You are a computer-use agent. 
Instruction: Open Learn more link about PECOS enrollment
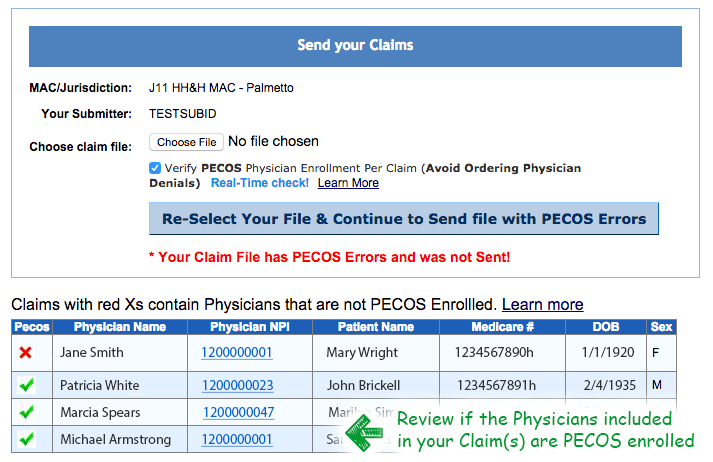542,304
